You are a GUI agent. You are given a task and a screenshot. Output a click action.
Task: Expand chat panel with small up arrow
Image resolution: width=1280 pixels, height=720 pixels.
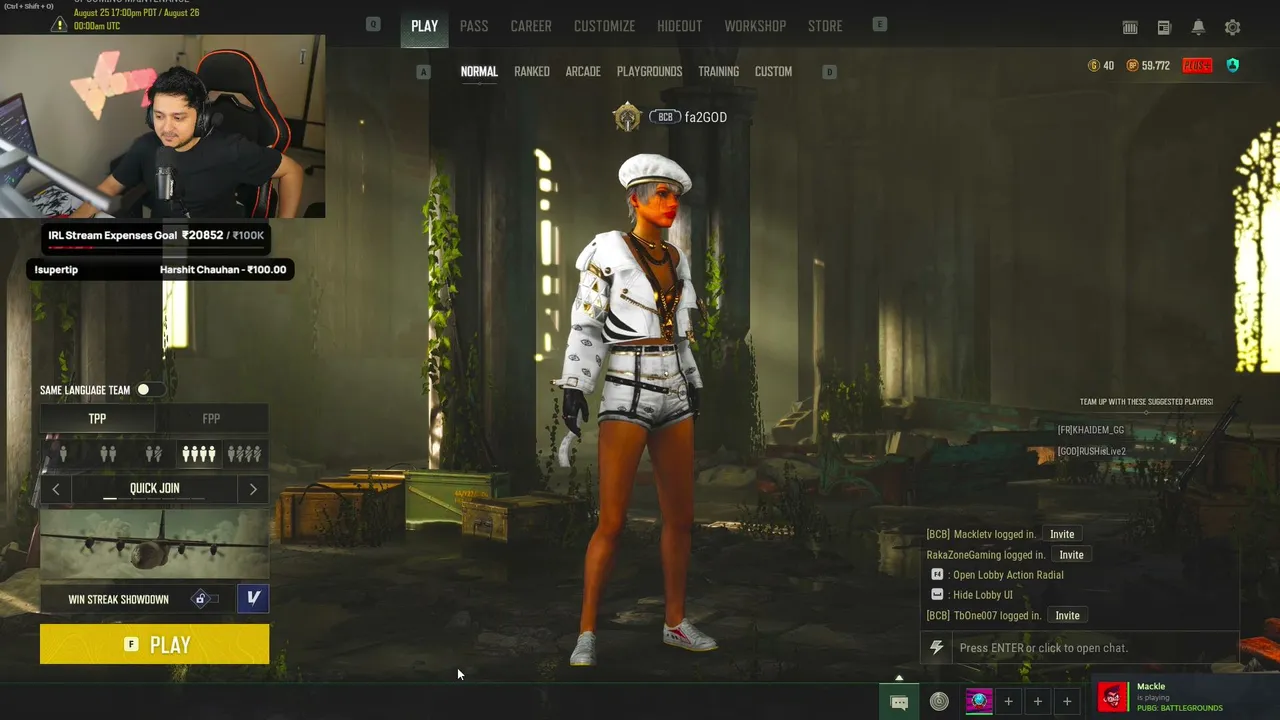tap(899, 678)
